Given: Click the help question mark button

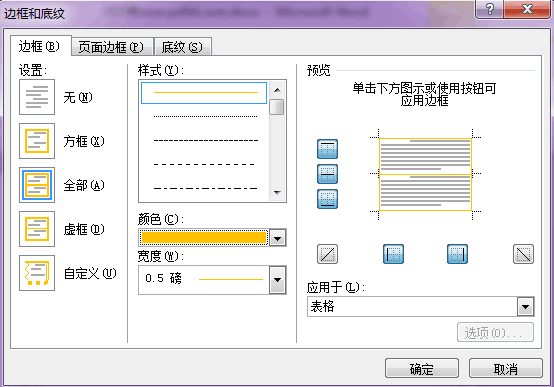Looking at the screenshot, I should 490,9.
